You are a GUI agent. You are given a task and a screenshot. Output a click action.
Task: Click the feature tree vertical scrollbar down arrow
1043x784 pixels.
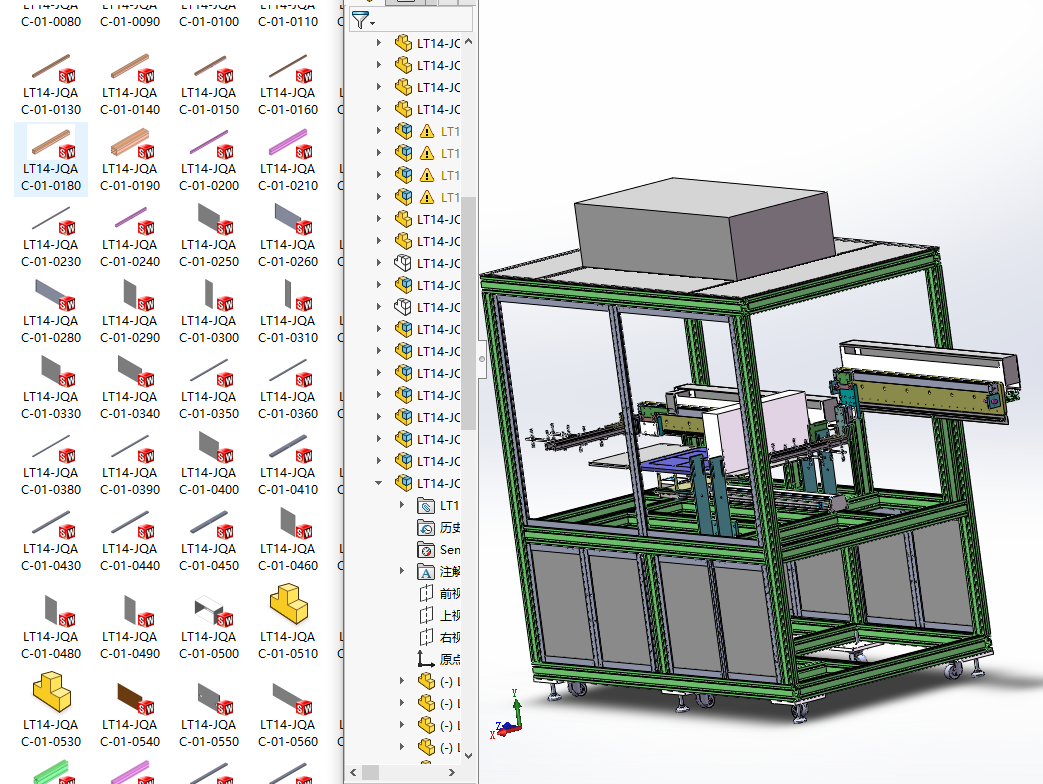pos(468,757)
